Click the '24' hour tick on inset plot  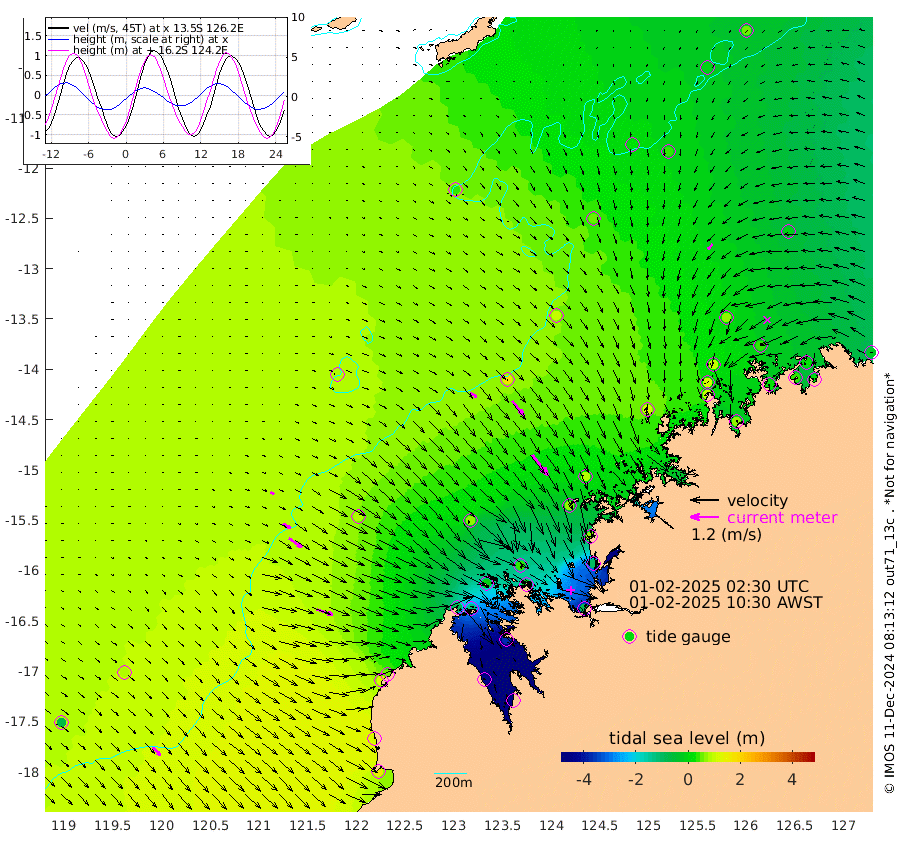[276, 154]
